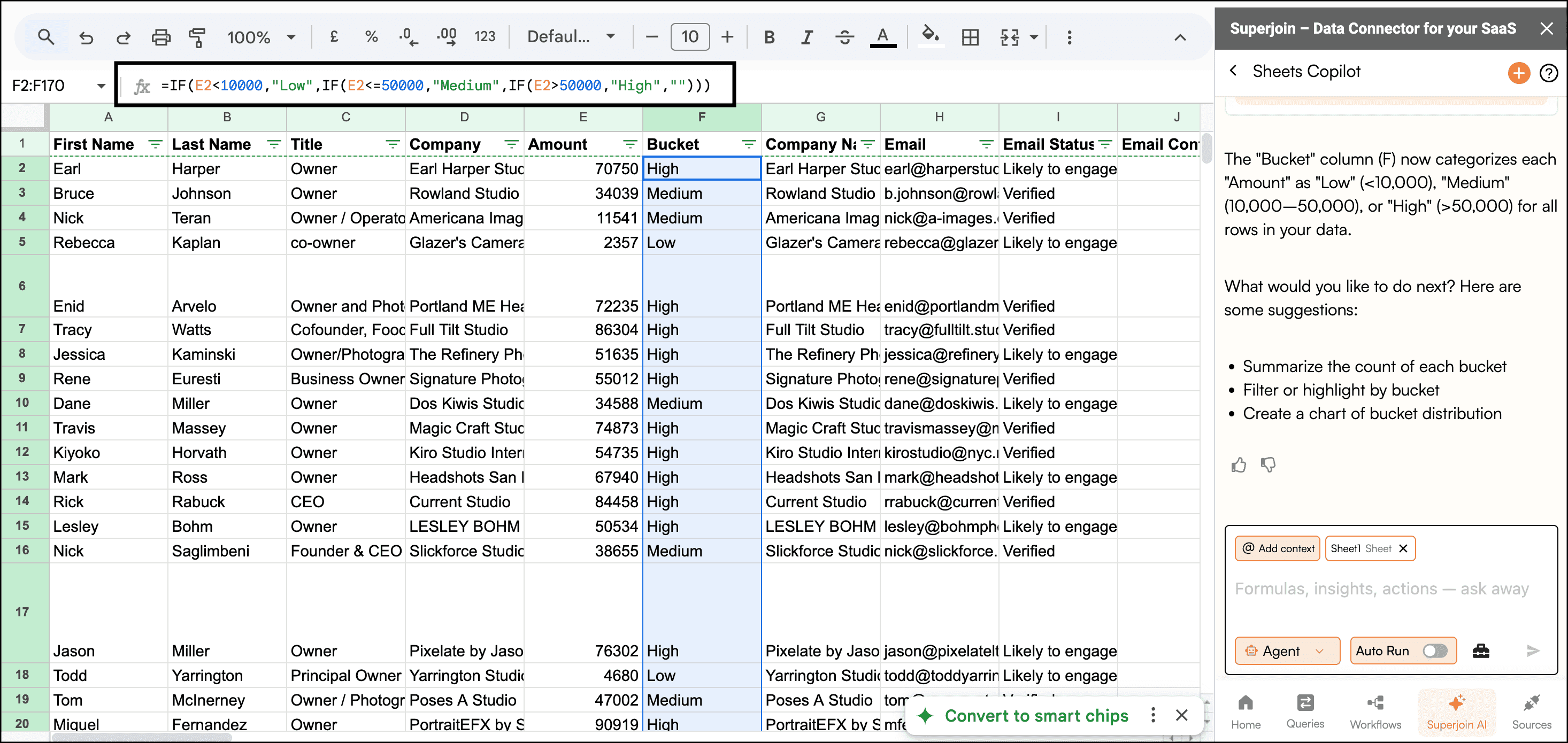This screenshot has width=1568, height=743.
Task: Toggle strikethrough formatting
Action: (845, 38)
